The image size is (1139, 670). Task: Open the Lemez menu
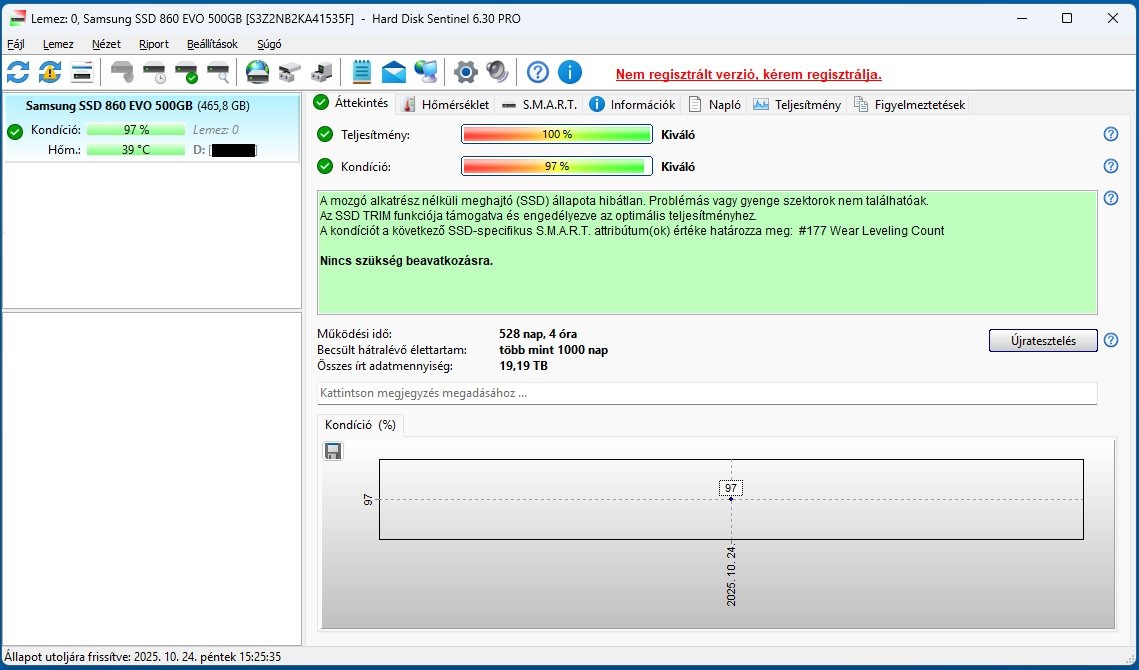click(58, 44)
